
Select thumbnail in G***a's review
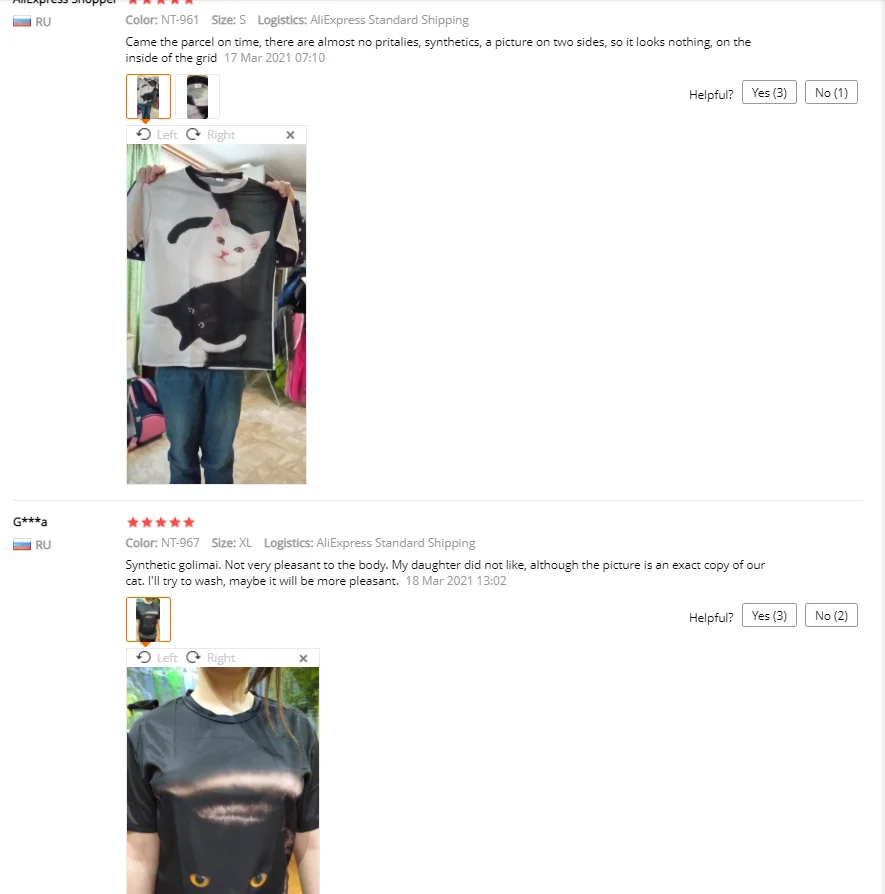coord(148,619)
